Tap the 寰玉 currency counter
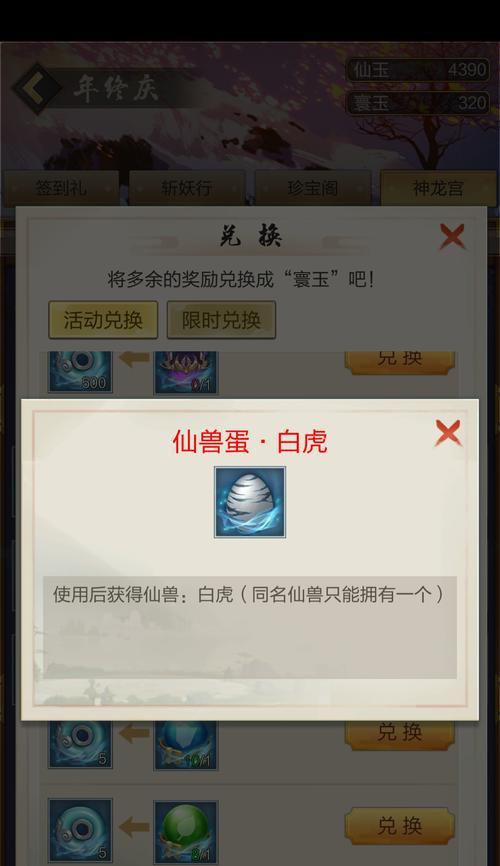Screen dimensions: 500x866 pyautogui.click(x=418, y=103)
